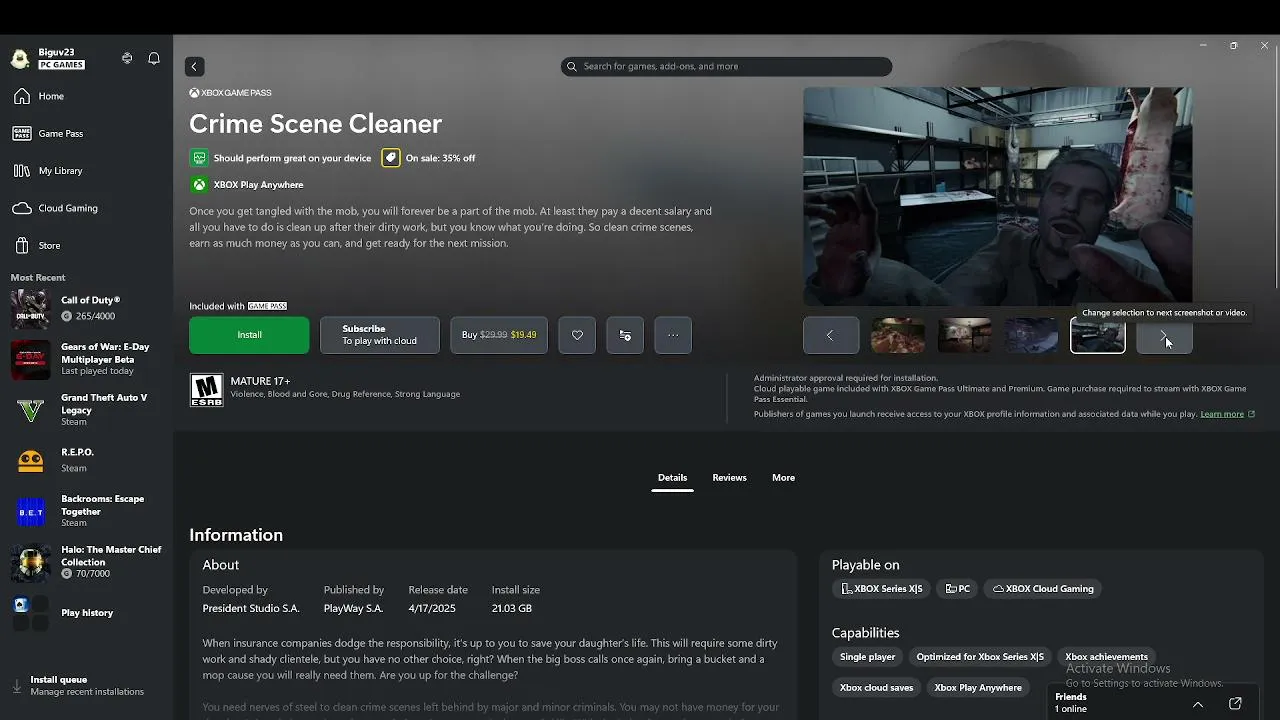Open the Gears of War: E-Day beta icon

(30, 360)
